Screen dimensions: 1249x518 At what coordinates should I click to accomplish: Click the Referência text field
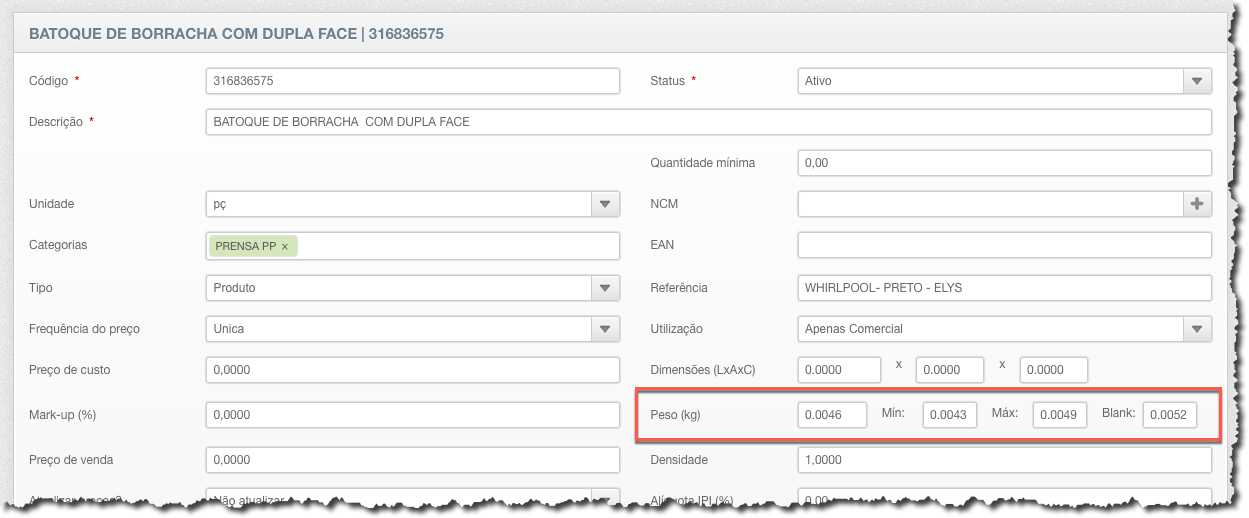1004,288
